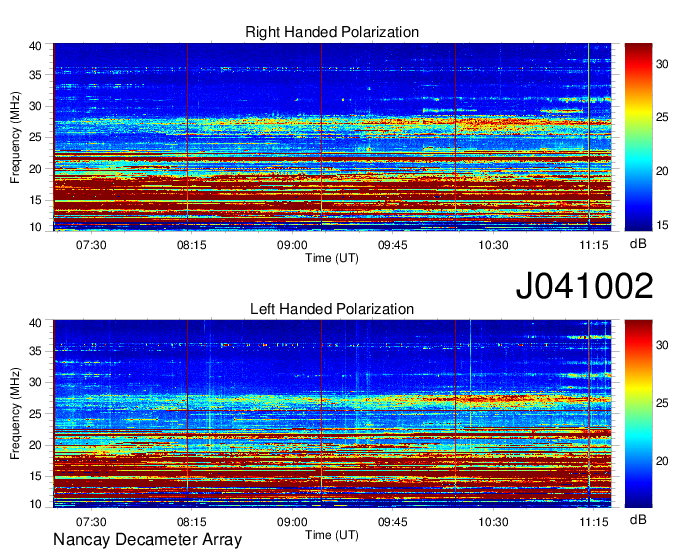Click the Right Handed Polarization title
Image resolution: width=680 pixels, height=552 pixels.
332,32
